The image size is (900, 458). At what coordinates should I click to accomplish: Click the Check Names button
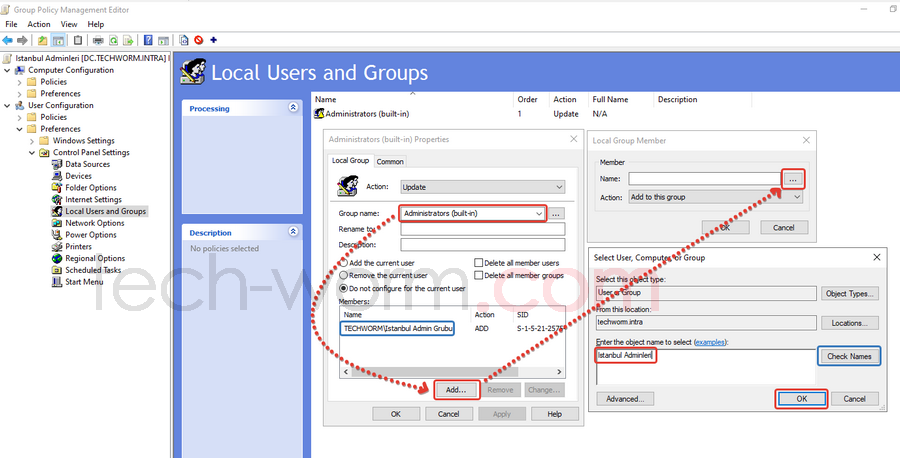850,356
